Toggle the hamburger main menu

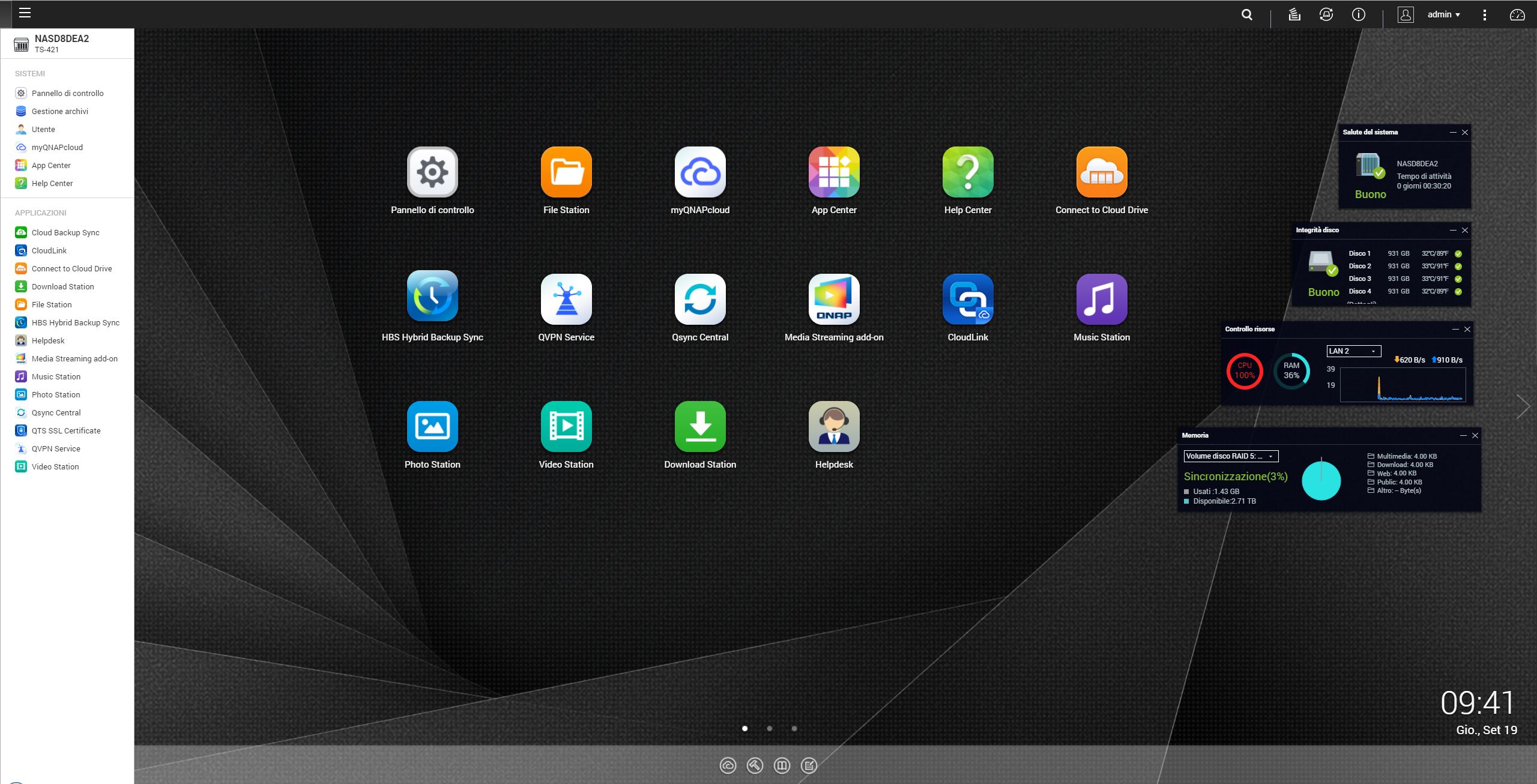25,13
